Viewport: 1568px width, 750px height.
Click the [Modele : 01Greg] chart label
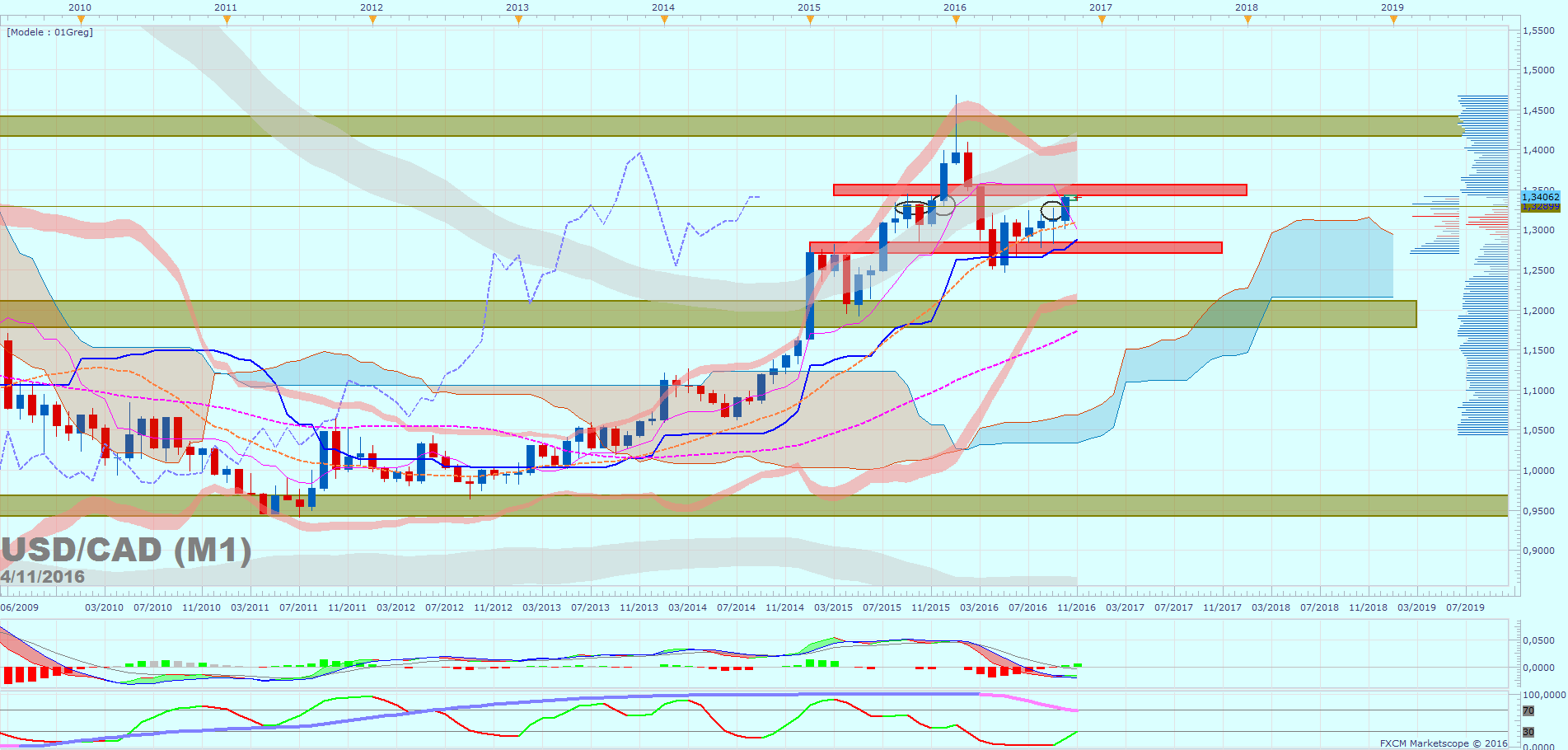click(x=50, y=32)
